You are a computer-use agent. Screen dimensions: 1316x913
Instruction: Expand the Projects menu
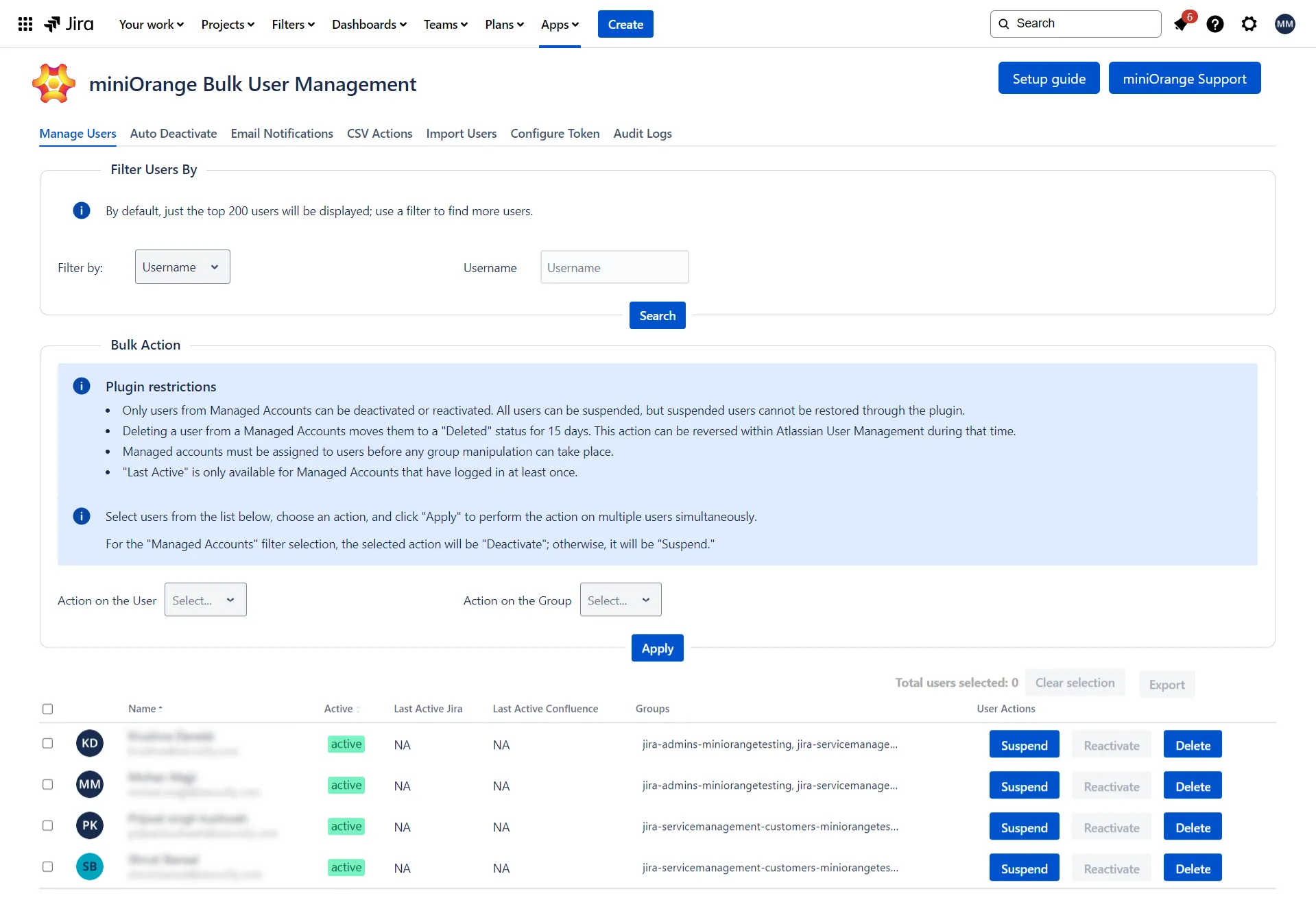tap(228, 24)
